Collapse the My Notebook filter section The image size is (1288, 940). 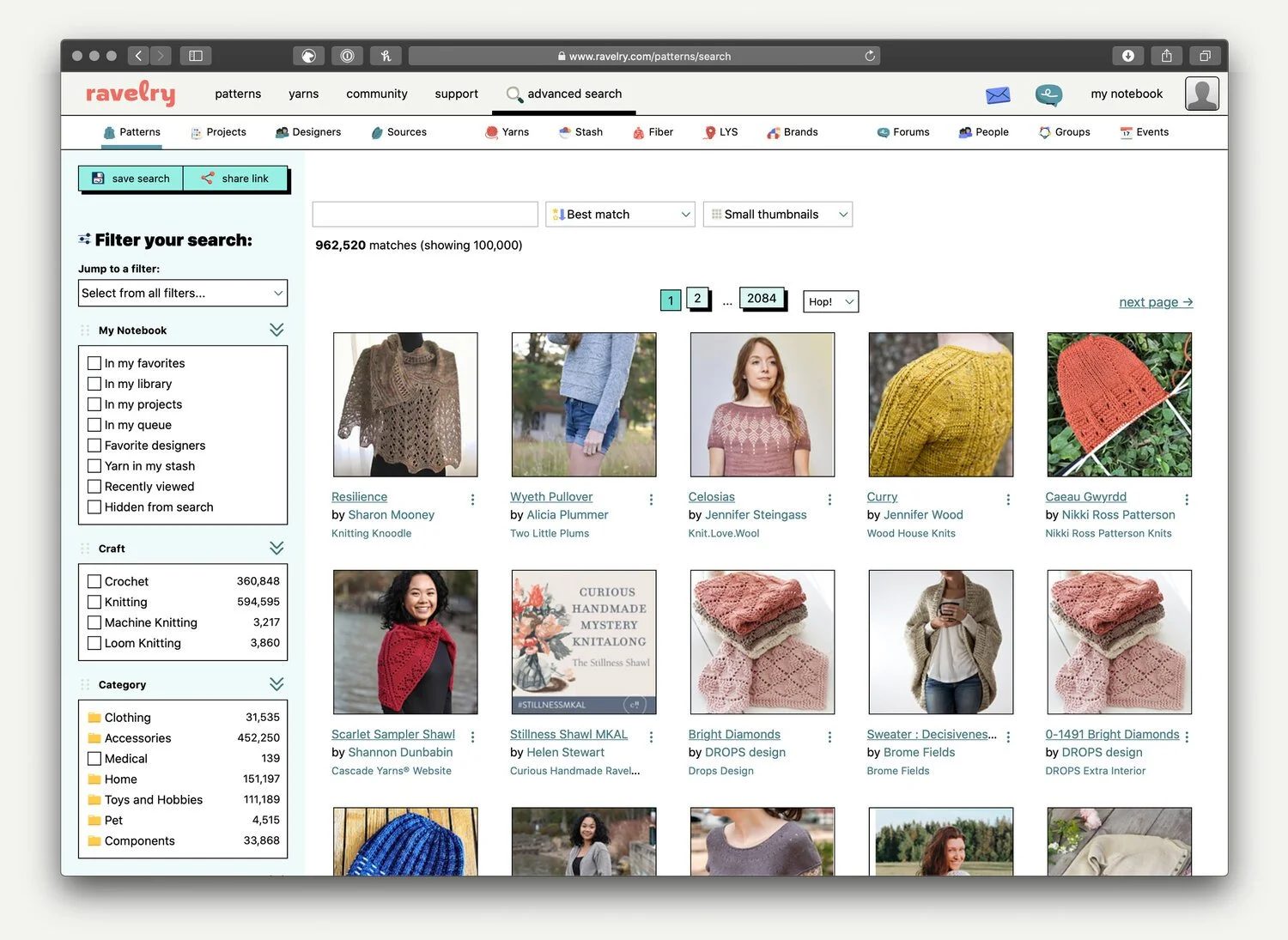coord(276,330)
